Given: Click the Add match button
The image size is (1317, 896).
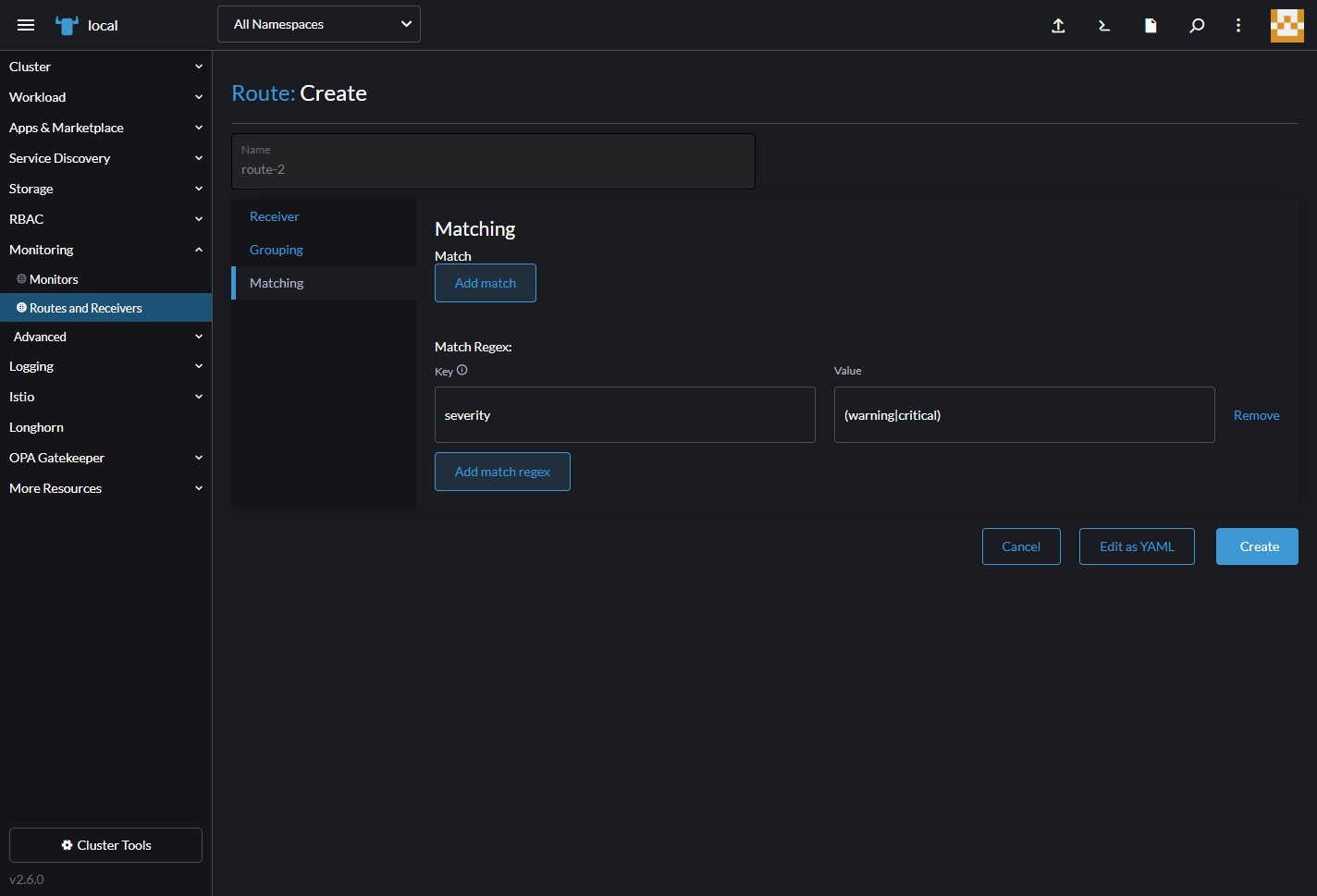Looking at the screenshot, I should pyautogui.click(x=486, y=283).
